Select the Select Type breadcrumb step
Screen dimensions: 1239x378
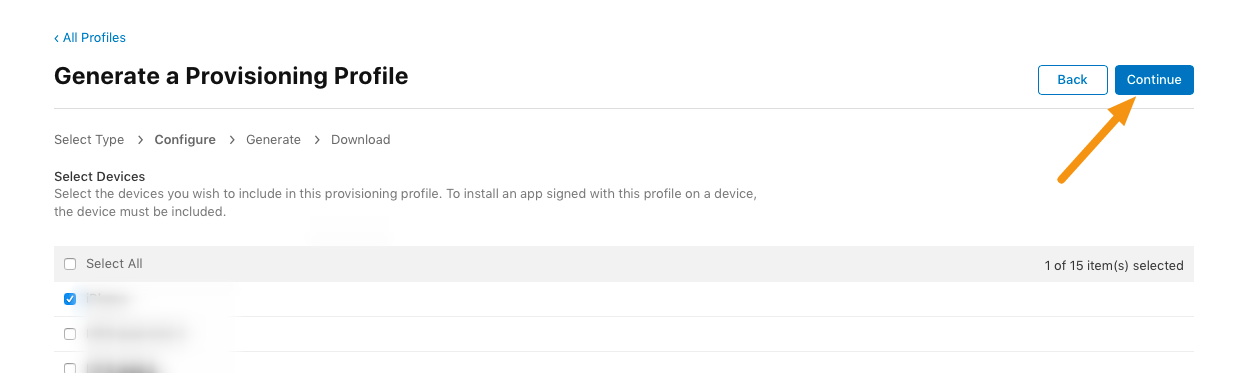click(x=89, y=140)
